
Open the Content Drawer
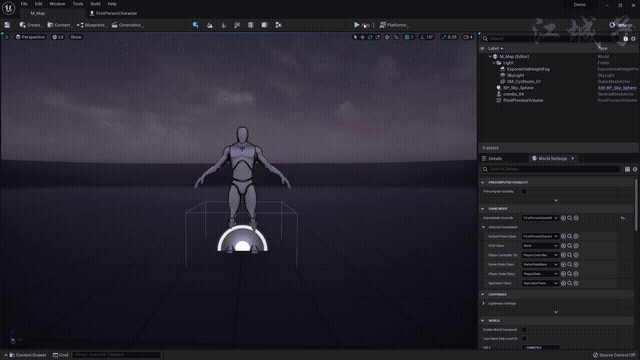click(28, 355)
